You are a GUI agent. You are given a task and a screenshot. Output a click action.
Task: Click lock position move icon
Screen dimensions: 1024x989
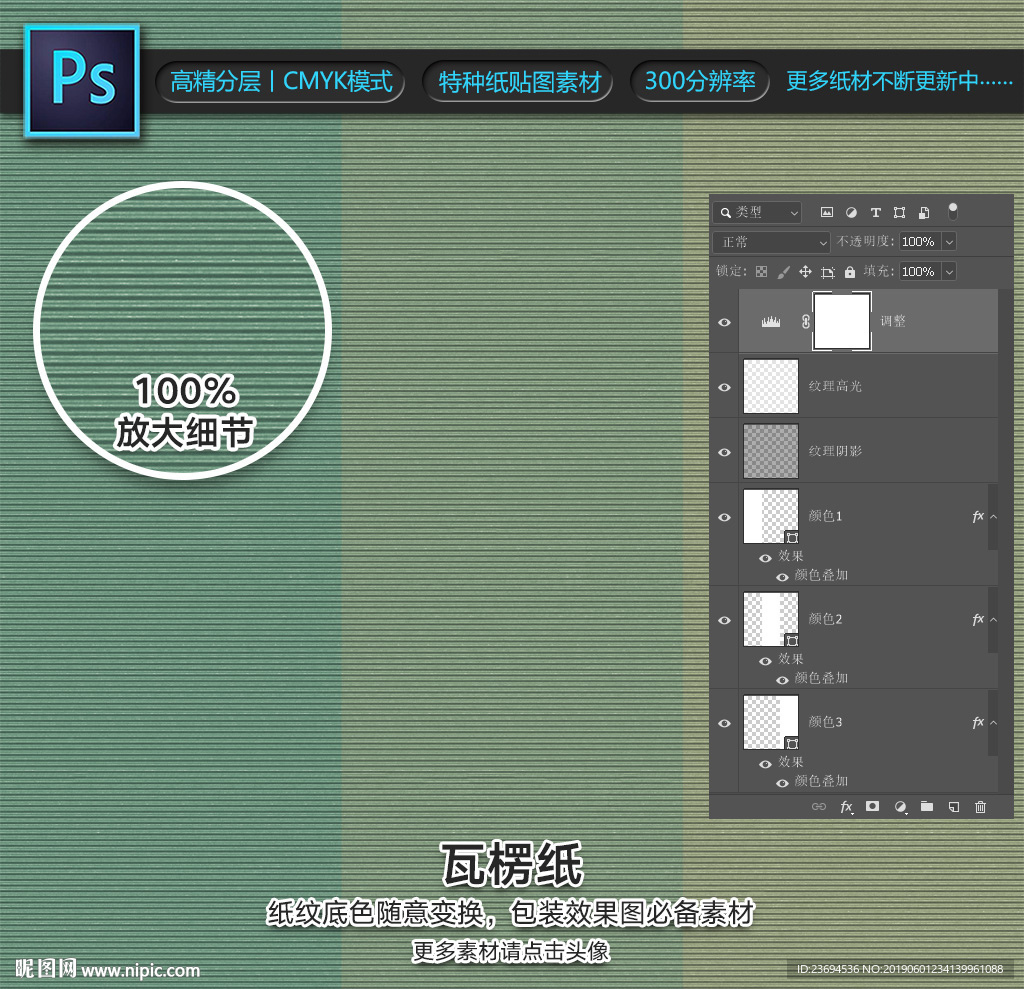(805, 272)
